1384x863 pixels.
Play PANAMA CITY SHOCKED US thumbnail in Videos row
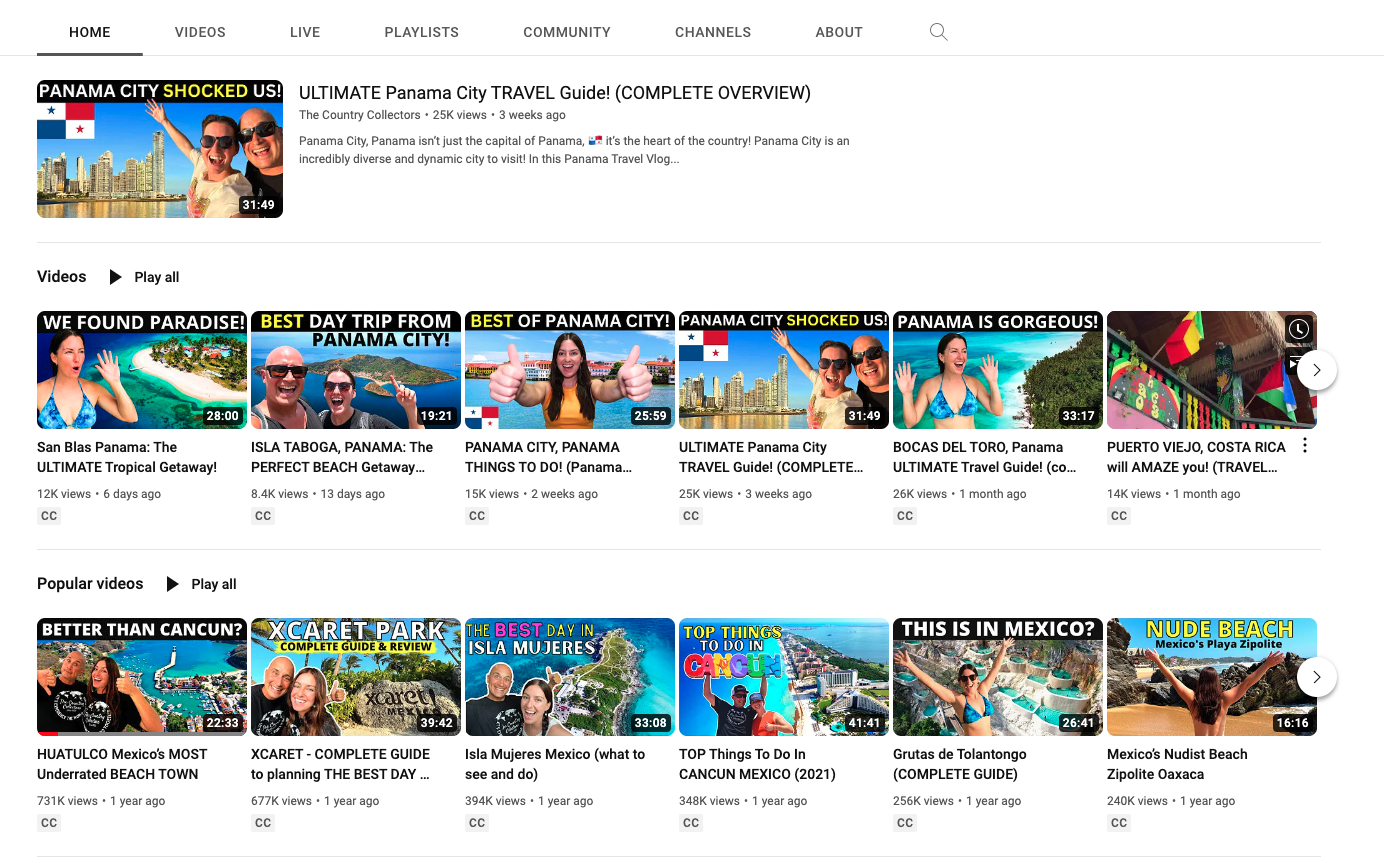[784, 370]
